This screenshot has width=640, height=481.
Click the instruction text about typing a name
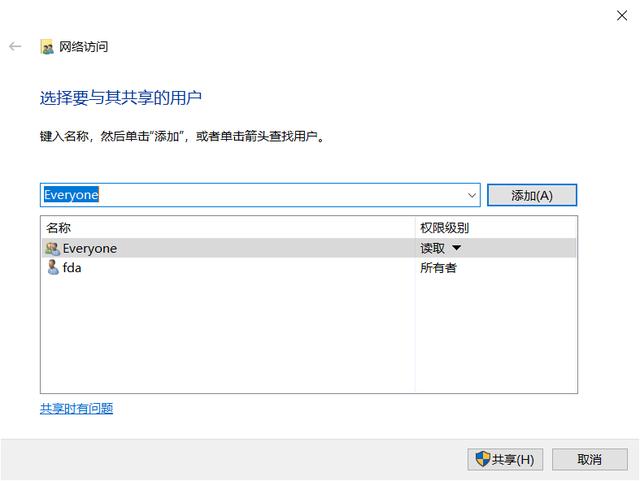coord(182,136)
